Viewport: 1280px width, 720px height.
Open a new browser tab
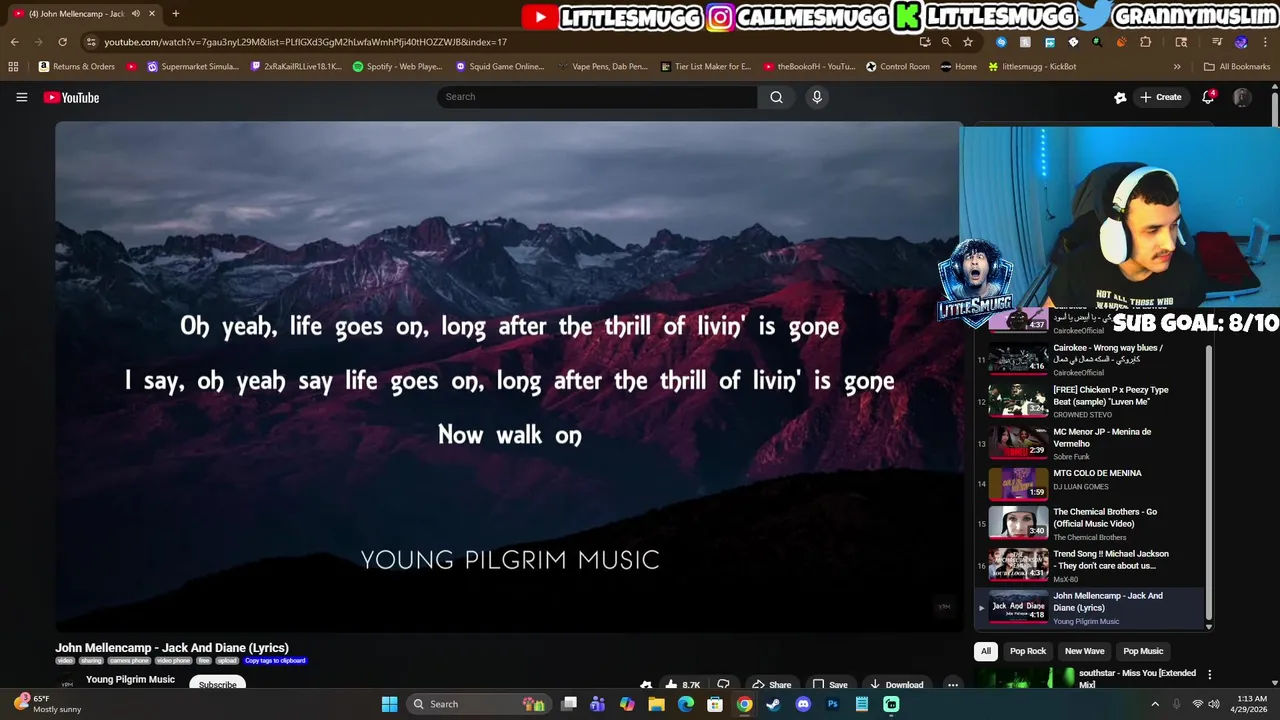[176, 14]
